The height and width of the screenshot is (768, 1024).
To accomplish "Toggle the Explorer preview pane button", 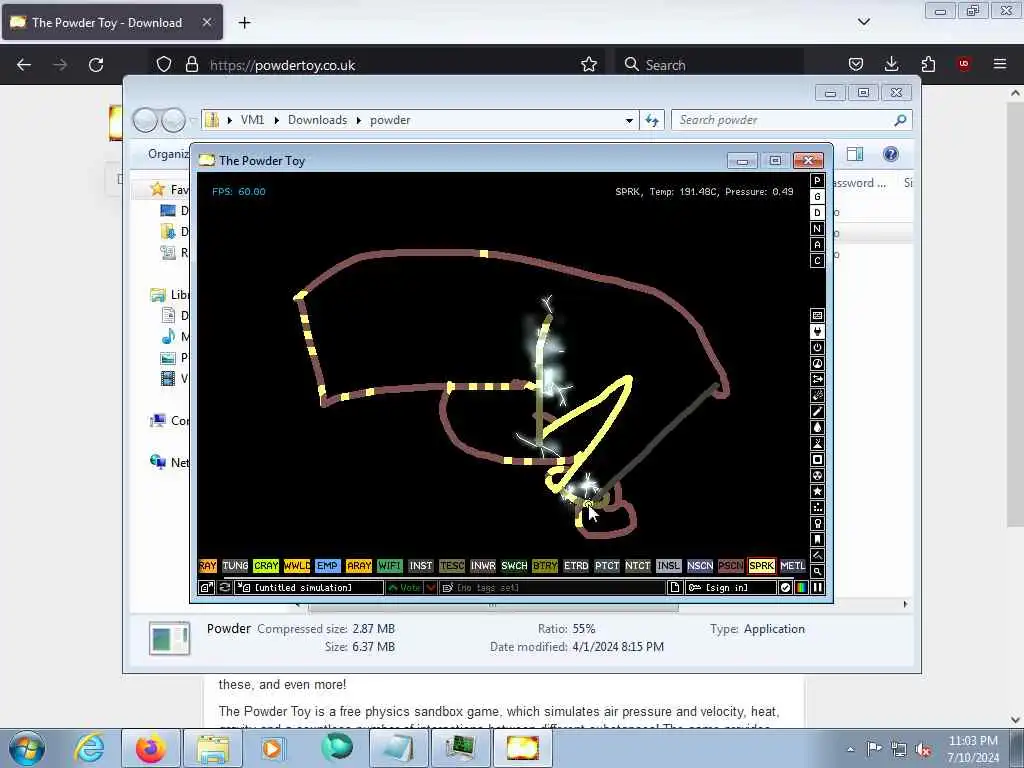I will (855, 154).
